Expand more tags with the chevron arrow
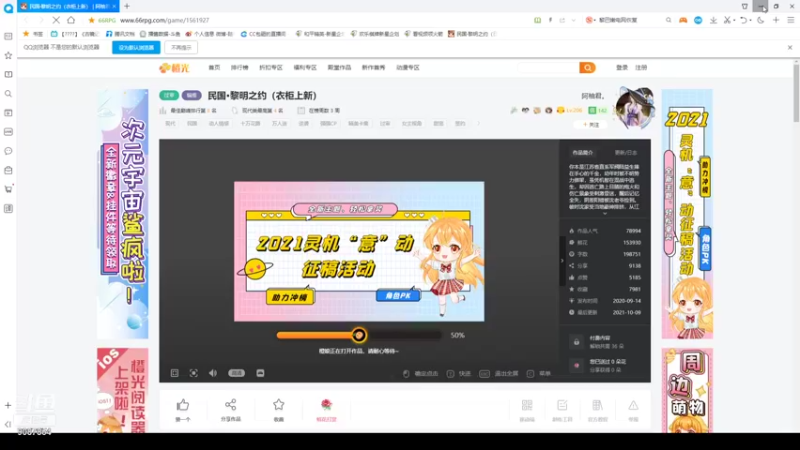Image resolution: width=800 pixels, height=450 pixels. click(478, 123)
